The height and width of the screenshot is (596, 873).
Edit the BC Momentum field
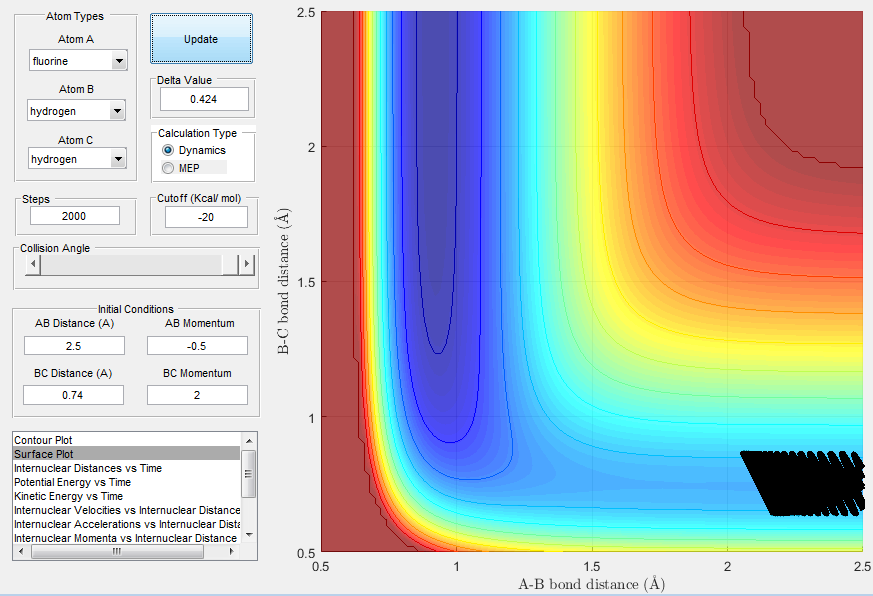[197, 395]
